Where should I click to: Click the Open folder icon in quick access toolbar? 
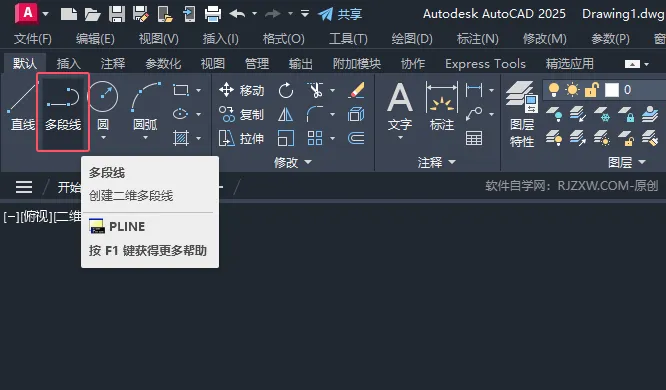pyautogui.click(x=92, y=14)
